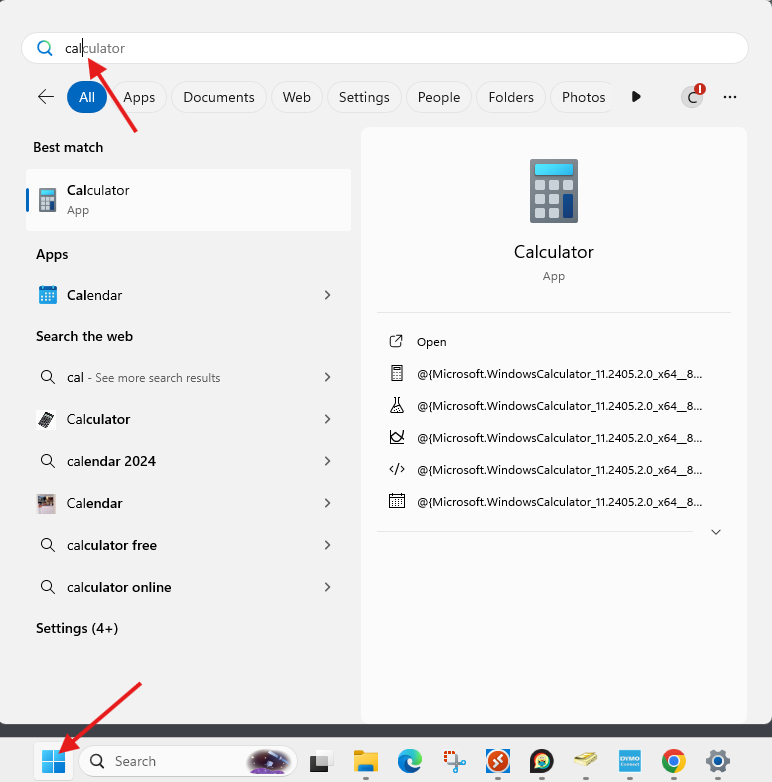Screen dimensions: 772x782
Task: Open File Explorer from taskbar
Action: pyautogui.click(x=366, y=761)
